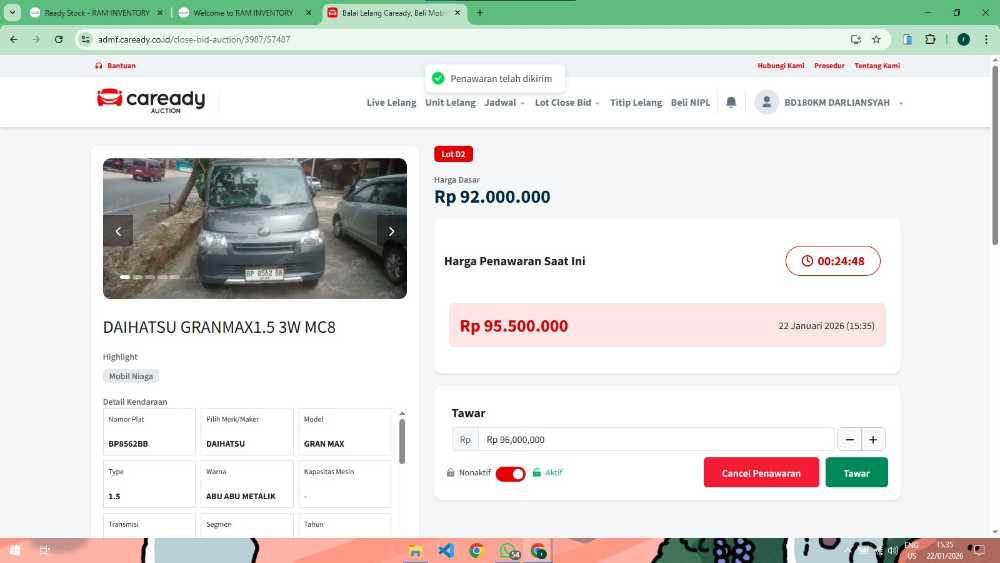Click the bid amount input field

pos(655,439)
